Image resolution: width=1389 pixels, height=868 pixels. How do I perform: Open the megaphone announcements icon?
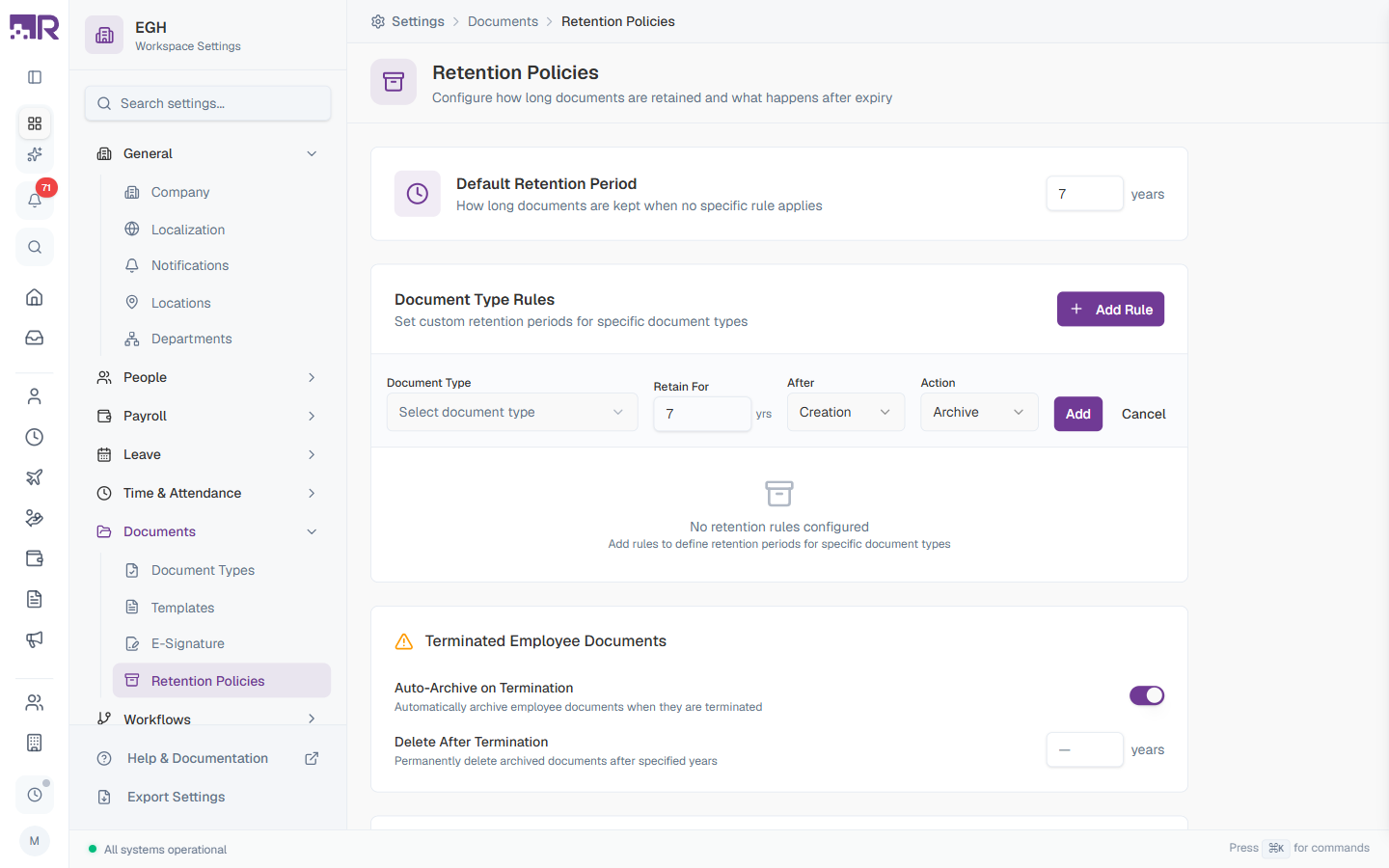coord(35,639)
